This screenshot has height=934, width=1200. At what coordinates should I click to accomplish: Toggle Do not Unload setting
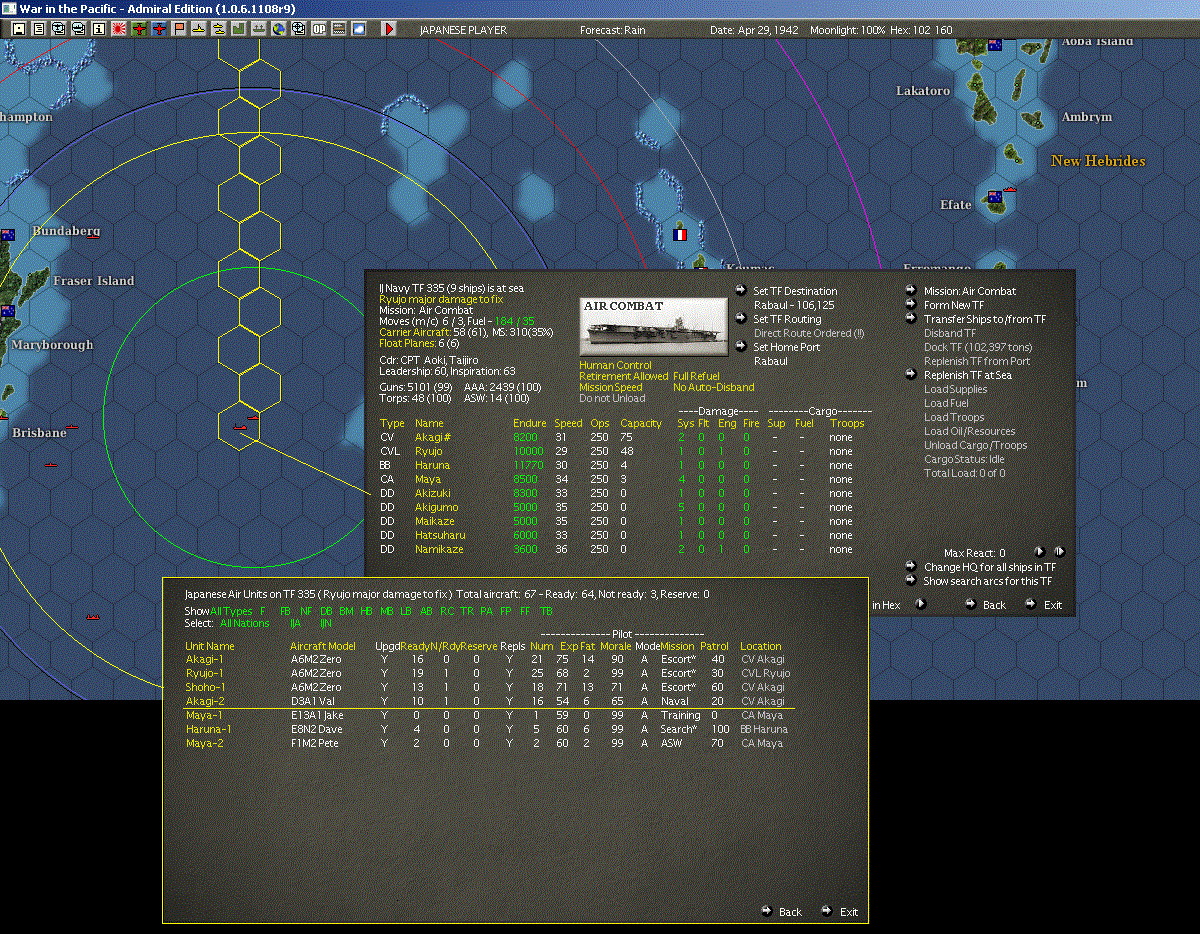tap(612, 398)
